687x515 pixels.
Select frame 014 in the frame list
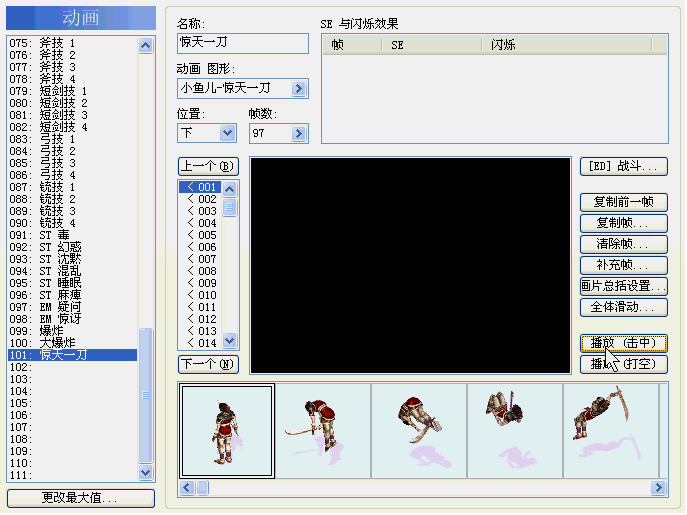point(200,343)
